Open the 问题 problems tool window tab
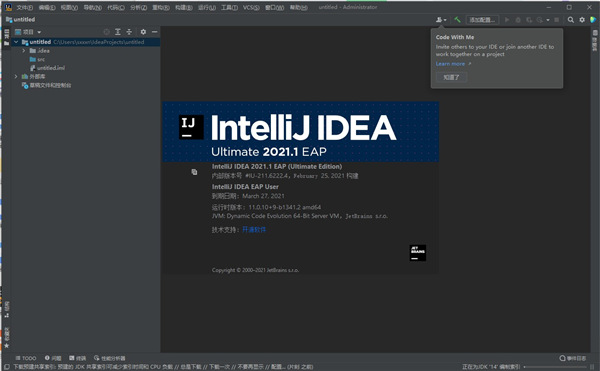This screenshot has height=371, width=600. click(x=53, y=358)
